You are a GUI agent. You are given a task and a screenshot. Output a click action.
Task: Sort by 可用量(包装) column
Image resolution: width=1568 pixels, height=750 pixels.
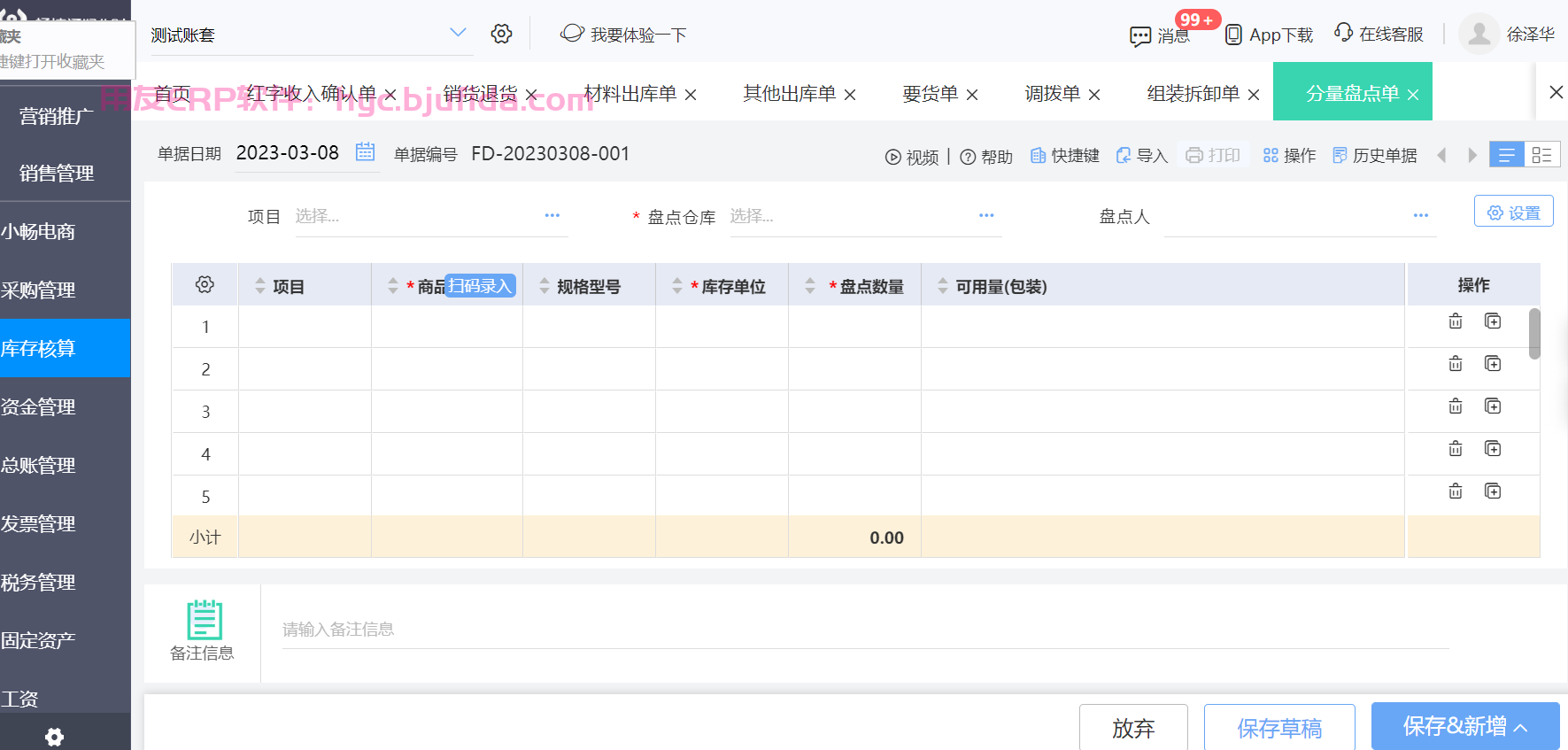[943, 286]
